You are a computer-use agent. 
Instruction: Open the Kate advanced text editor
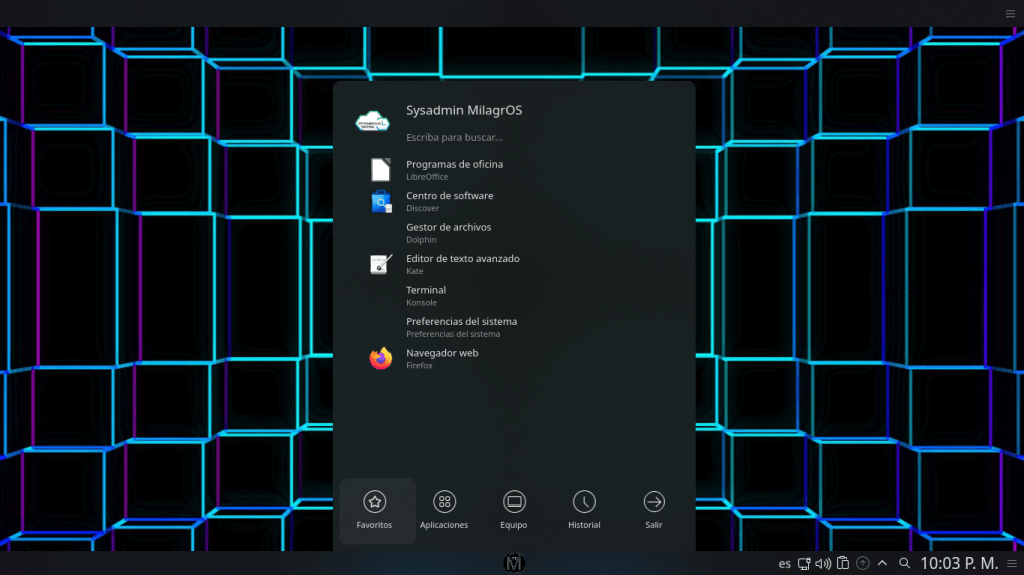(x=462, y=264)
